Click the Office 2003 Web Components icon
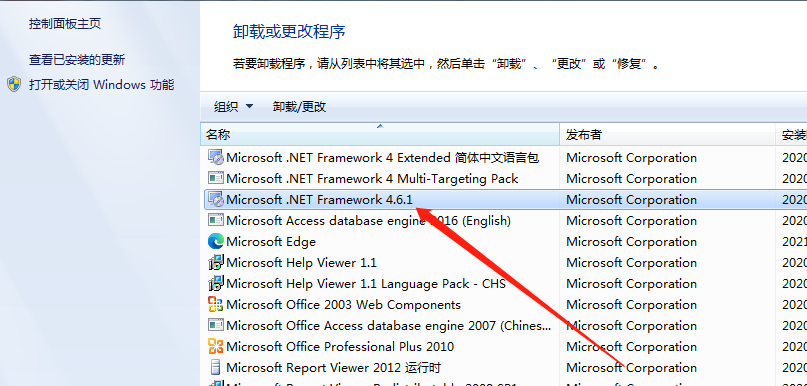This screenshot has height=386, width=807. click(216, 305)
